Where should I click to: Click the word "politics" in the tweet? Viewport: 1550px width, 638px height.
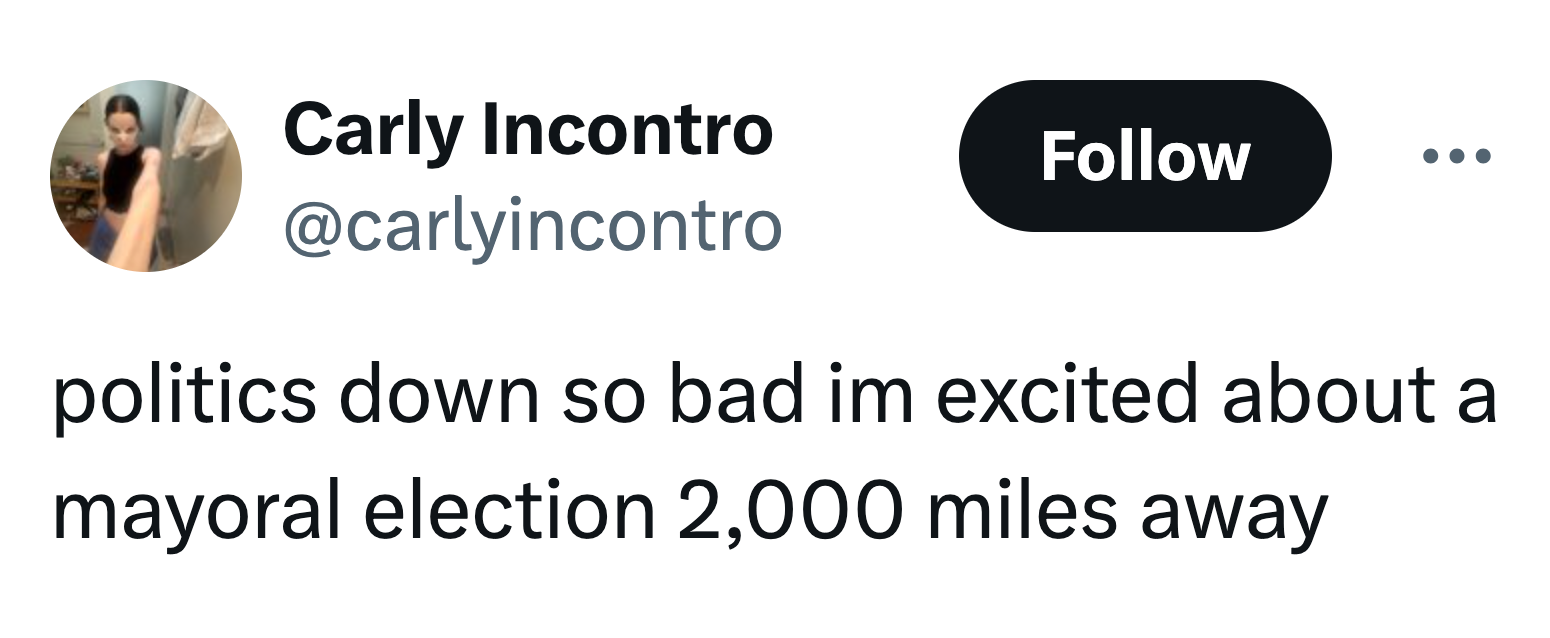185,397
